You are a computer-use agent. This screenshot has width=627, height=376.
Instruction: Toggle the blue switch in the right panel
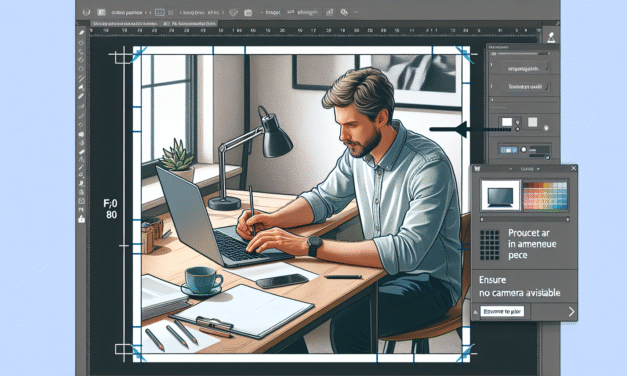click(509, 150)
